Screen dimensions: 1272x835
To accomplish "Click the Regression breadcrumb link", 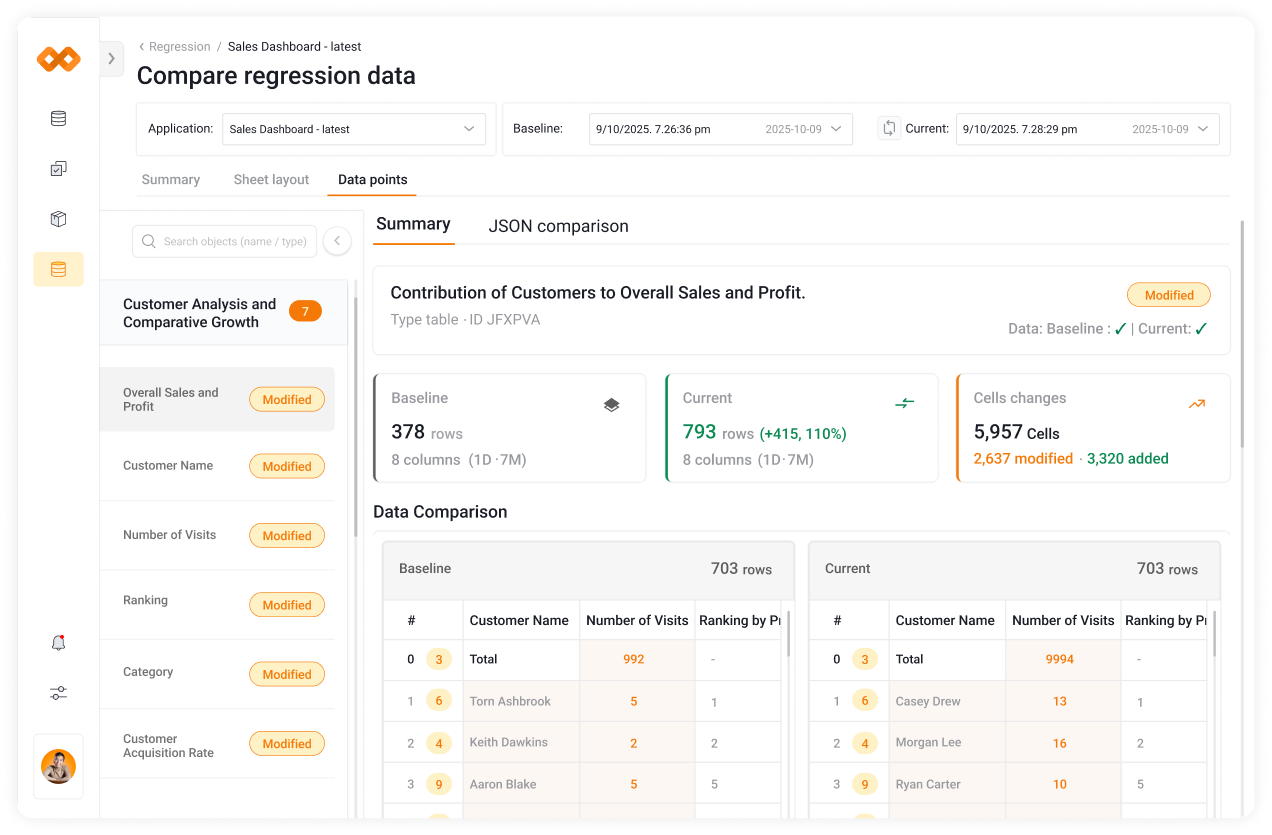I will [179, 47].
